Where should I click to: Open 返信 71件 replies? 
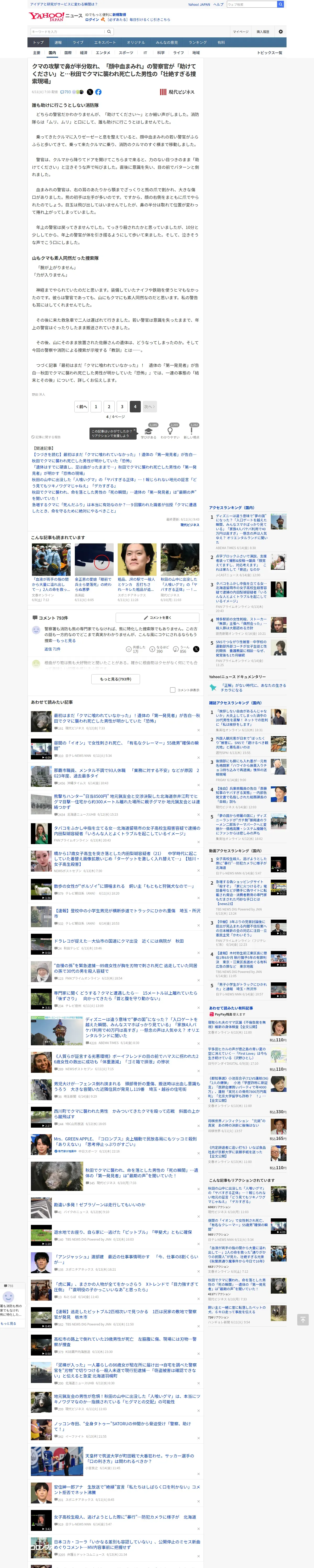[x=52, y=649]
